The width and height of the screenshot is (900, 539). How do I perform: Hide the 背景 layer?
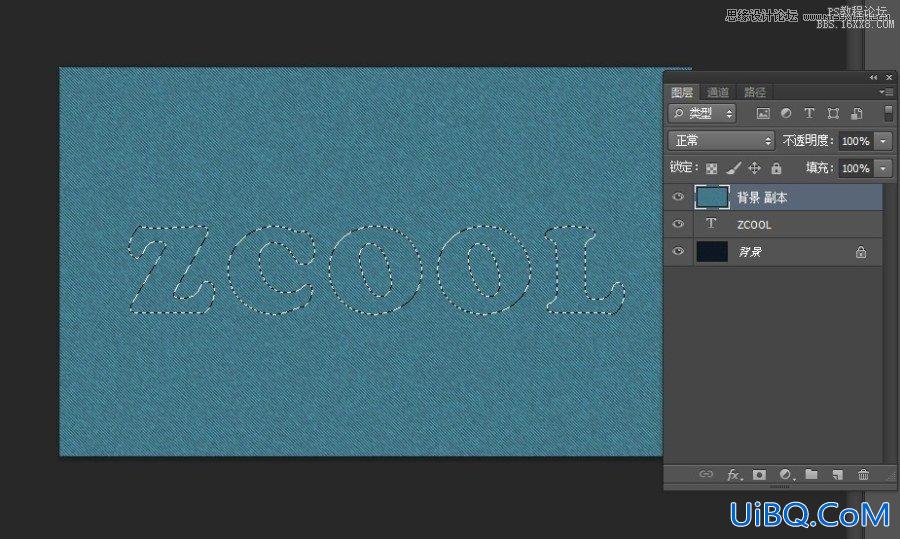pyautogui.click(x=678, y=251)
